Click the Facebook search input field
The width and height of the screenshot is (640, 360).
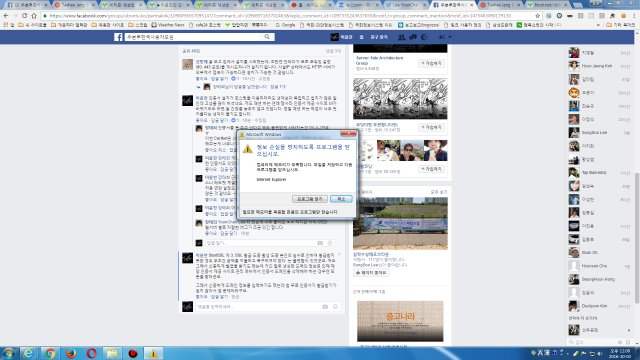point(194,37)
